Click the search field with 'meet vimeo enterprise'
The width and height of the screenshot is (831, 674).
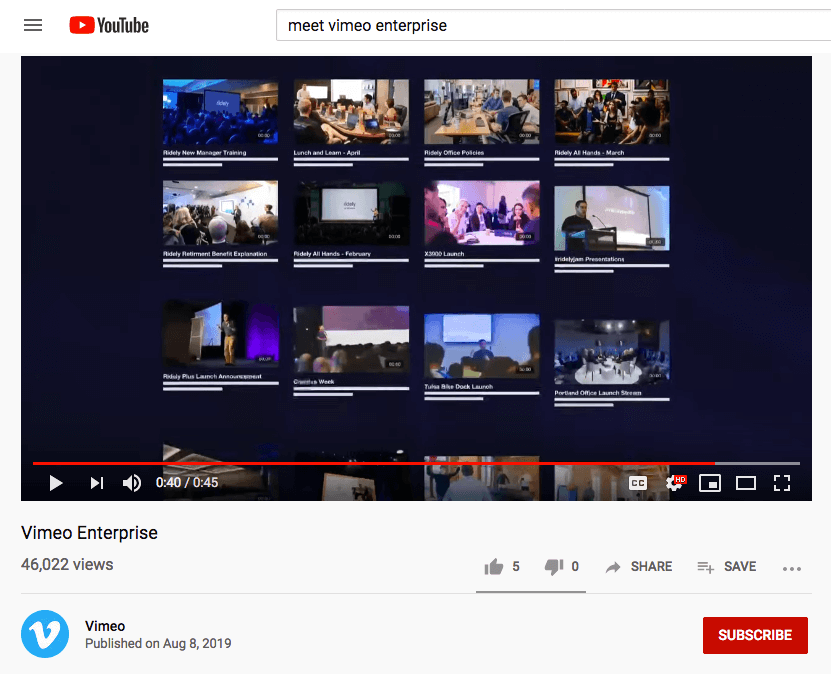pyautogui.click(x=553, y=25)
